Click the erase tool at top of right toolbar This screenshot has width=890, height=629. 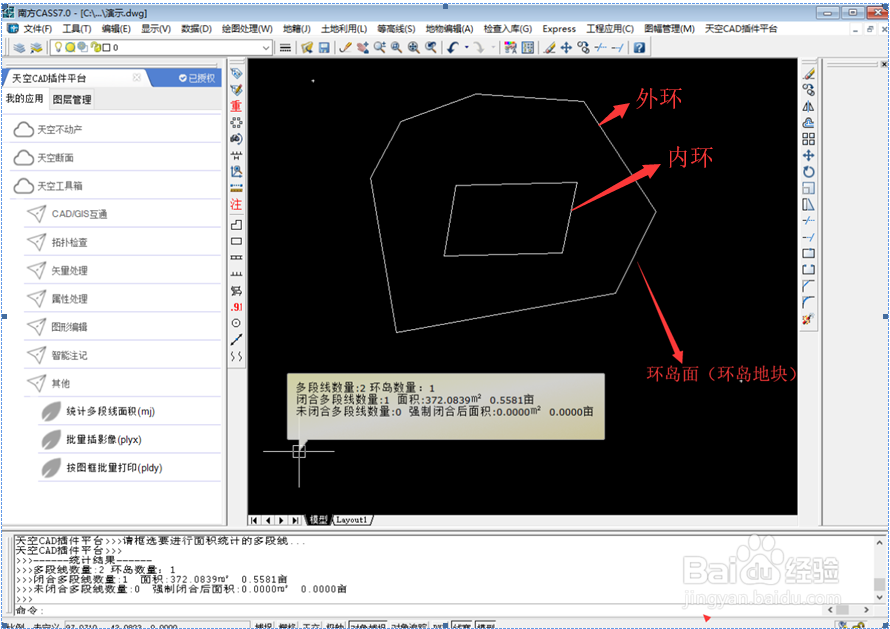[x=808, y=74]
